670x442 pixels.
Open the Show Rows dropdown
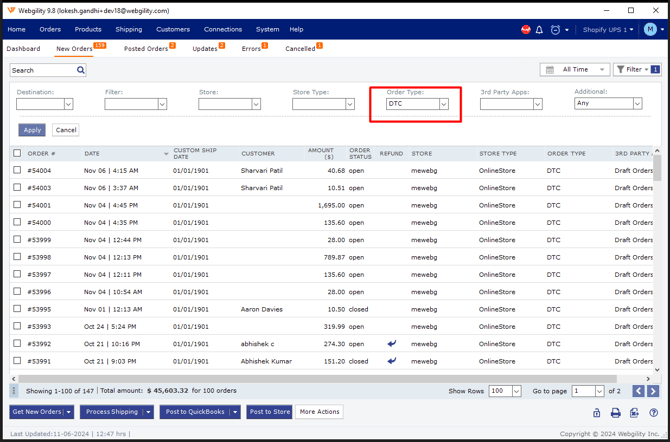click(516, 391)
